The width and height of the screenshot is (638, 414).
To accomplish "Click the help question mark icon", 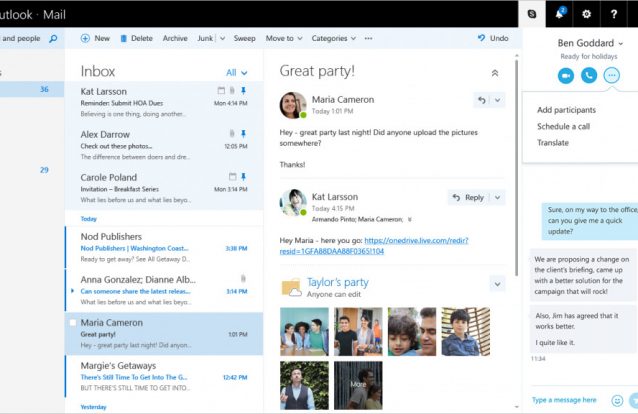I will (613, 14).
